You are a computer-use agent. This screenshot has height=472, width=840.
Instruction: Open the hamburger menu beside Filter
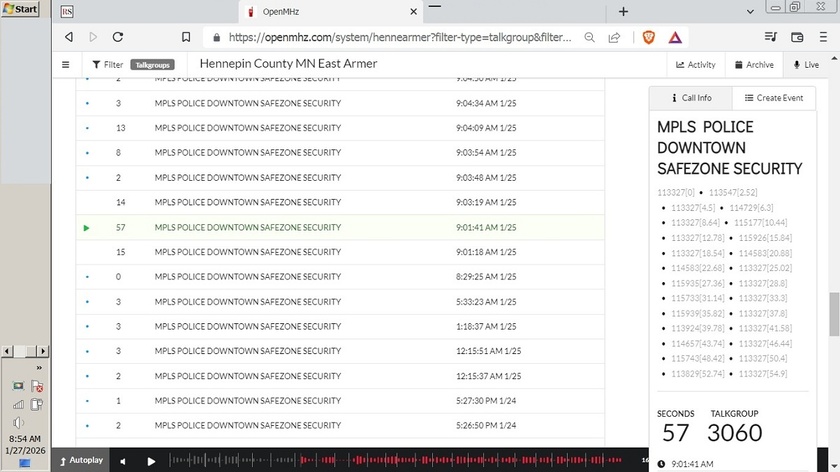click(66, 64)
